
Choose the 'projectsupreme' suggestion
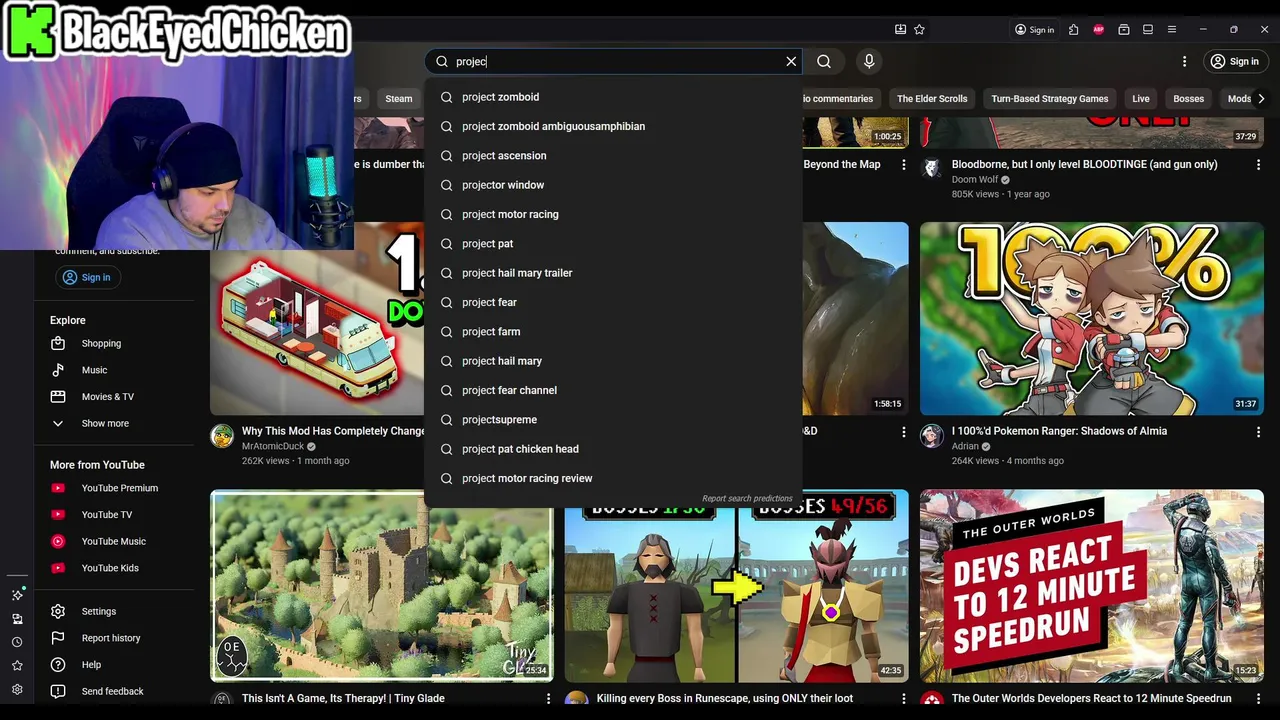[613, 420]
